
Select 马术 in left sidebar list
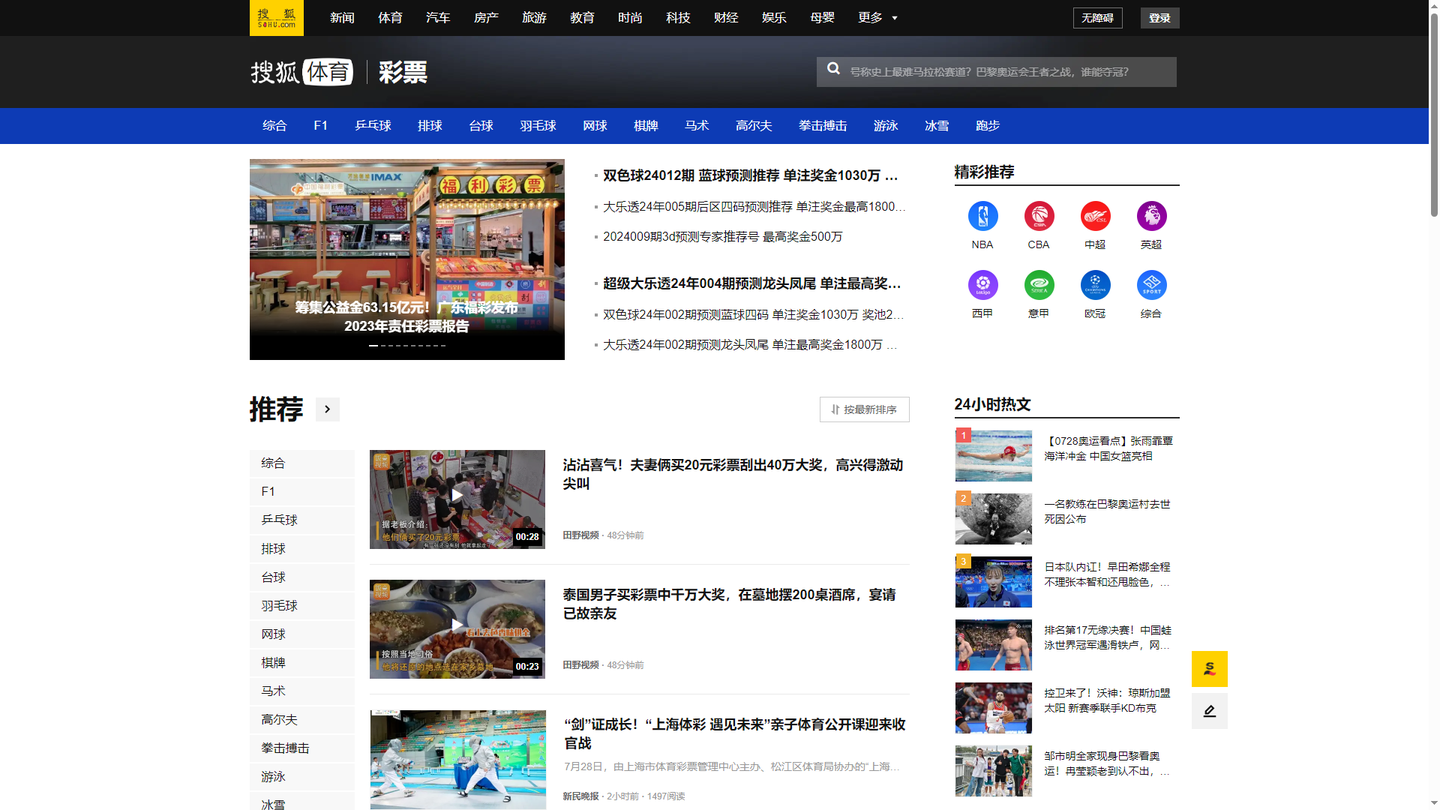point(302,691)
